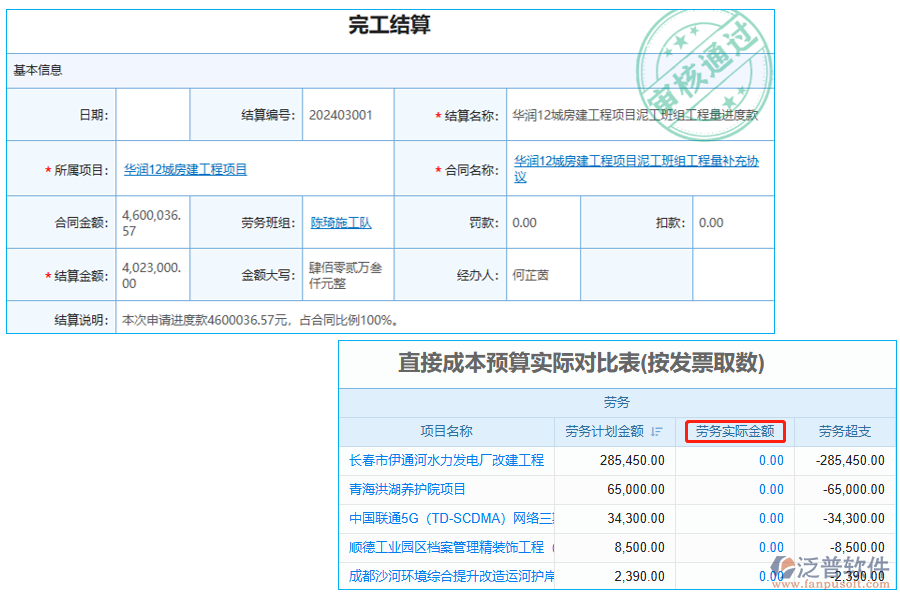Image resolution: width=900 pixels, height=600 pixels.
Task: Click 0.00 actual amount of 青海洪湖养护院项目
Action: tap(770, 489)
